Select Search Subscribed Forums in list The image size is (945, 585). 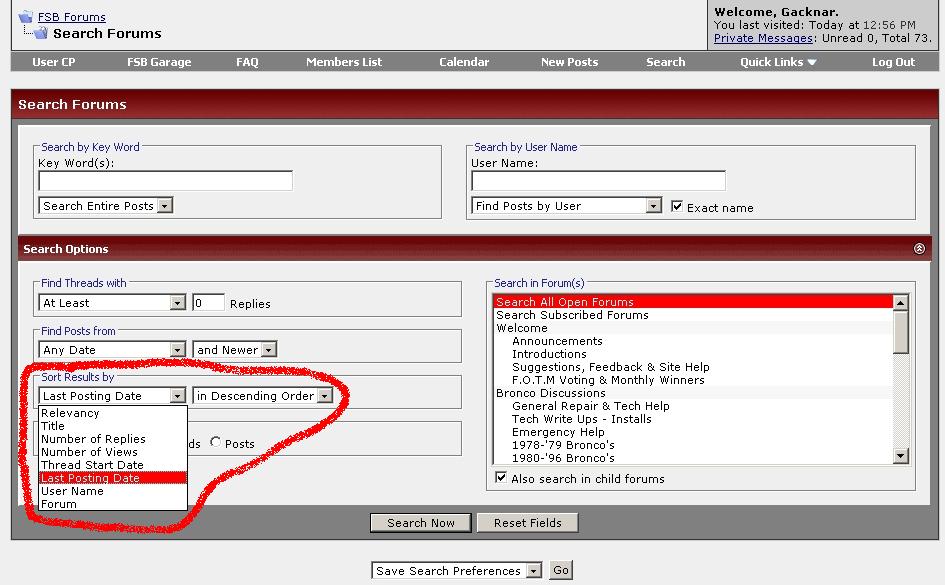(693, 315)
